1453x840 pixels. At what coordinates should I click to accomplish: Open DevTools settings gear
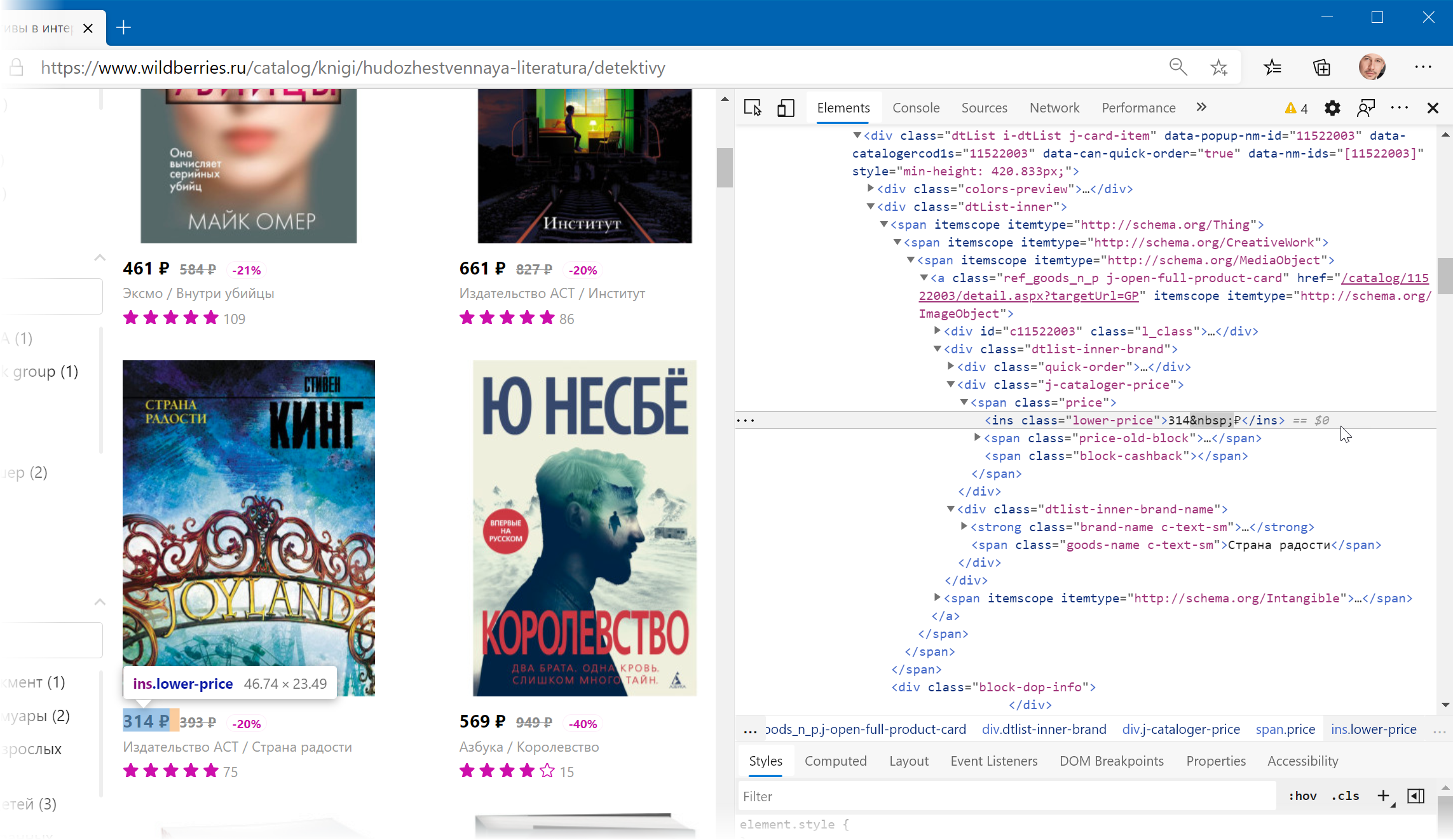point(1332,108)
